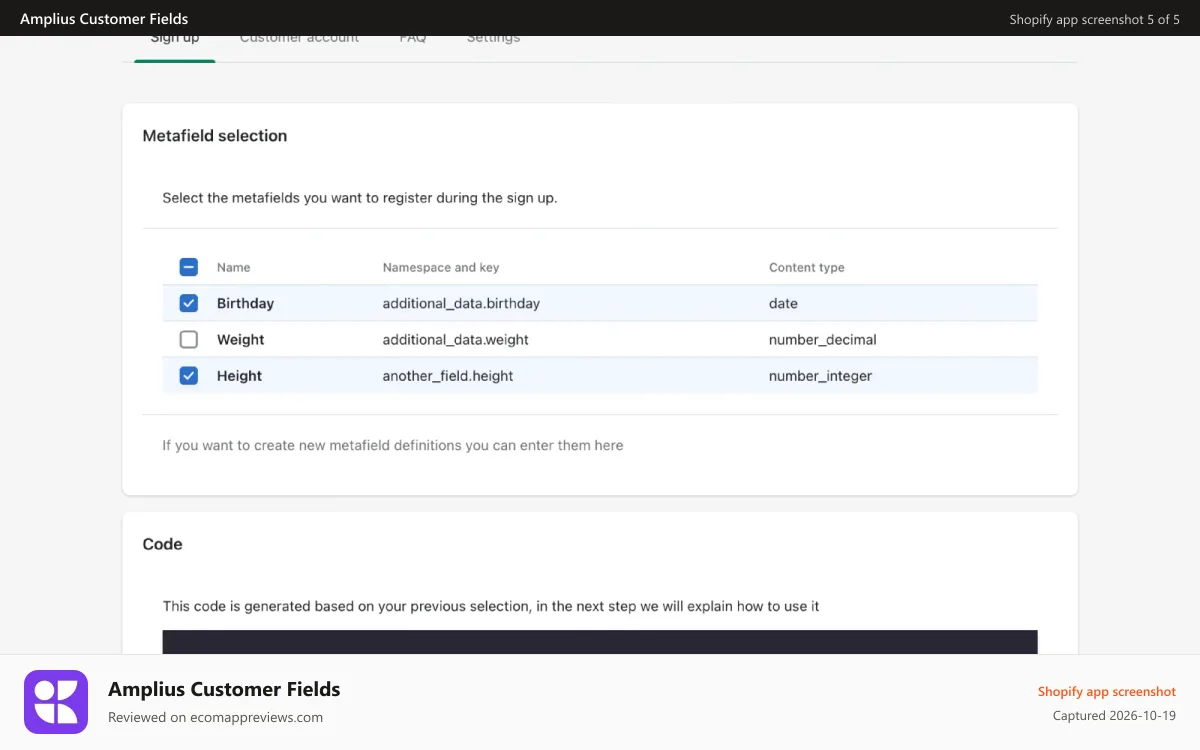1200x750 pixels.
Task: Select the Sign up tab
Action: (175, 41)
